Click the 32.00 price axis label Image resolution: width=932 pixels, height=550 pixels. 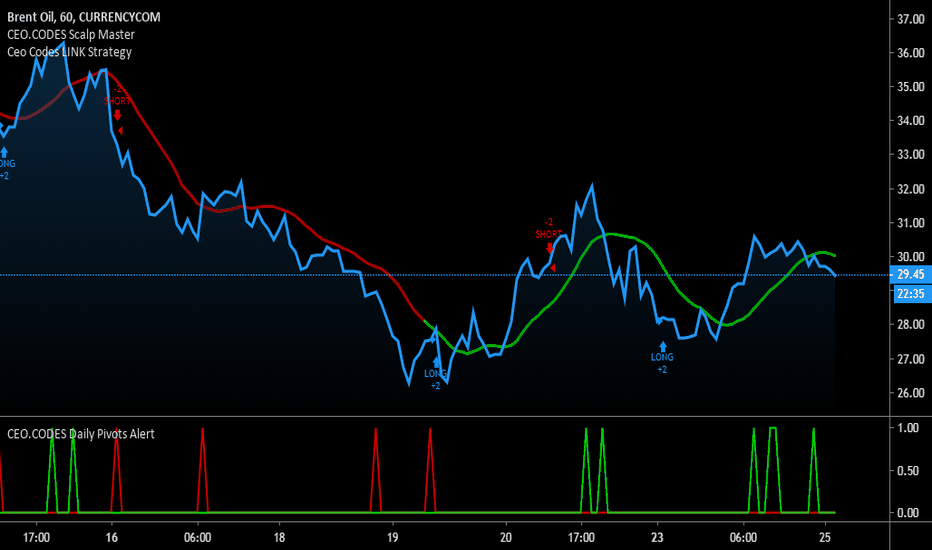pos(911,189)
